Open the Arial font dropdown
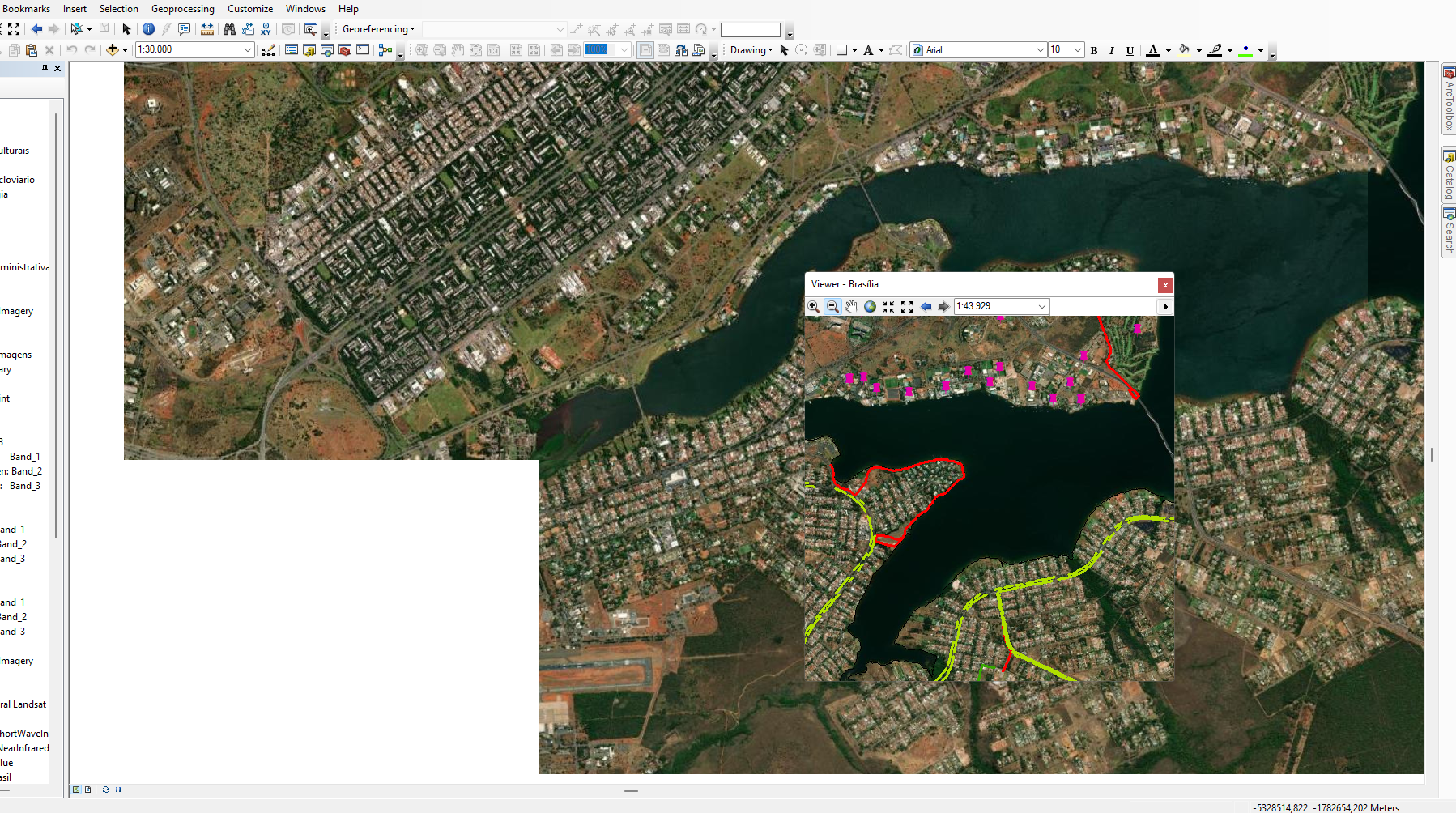The image size is (1456, 813). click(1041, 50)
